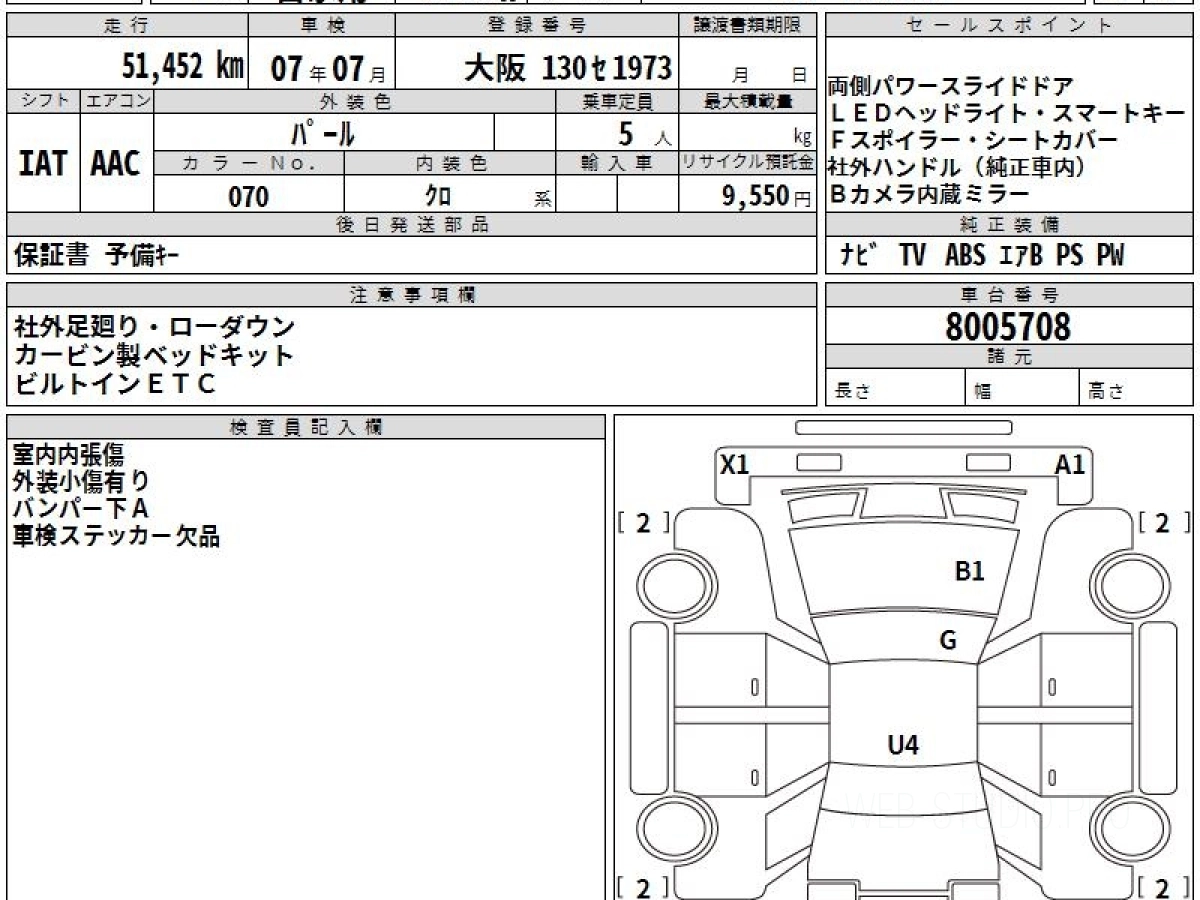Select the 高さ dimension cell
Viewport: 1200px width, 900px height.
pyautogui.click(x=1137, y=388)
